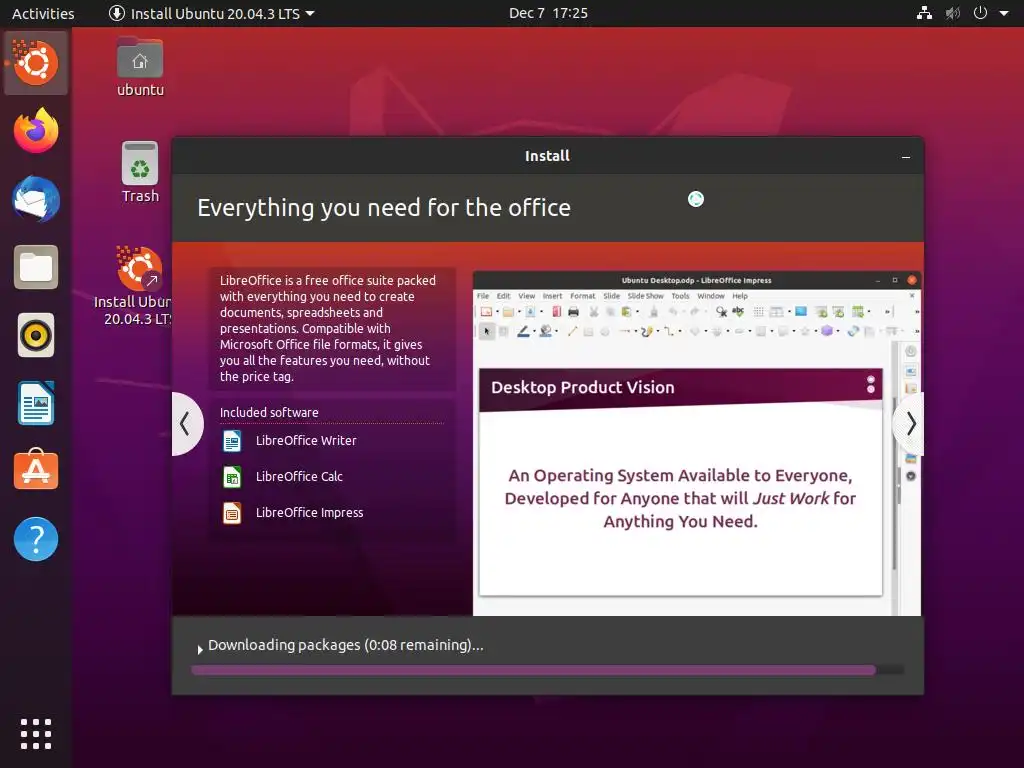1024x768 pixels.
Task: Show the applications grid
Action: click(36, 733)
